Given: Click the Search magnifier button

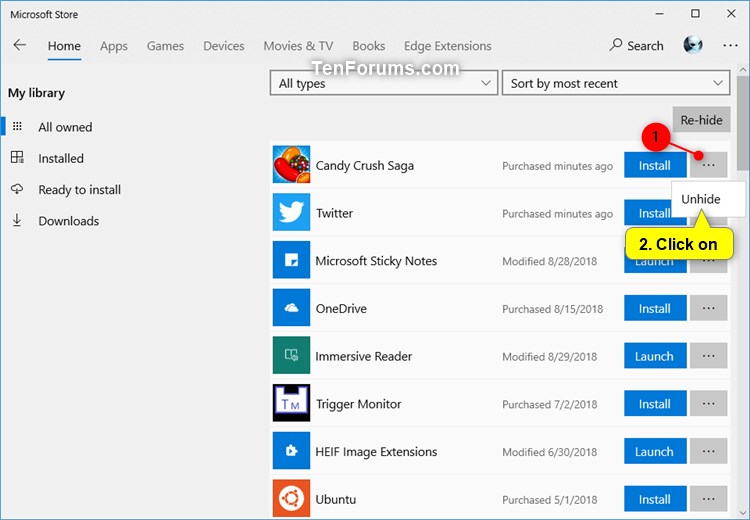Looking at the screenshot, I should 636,45.
